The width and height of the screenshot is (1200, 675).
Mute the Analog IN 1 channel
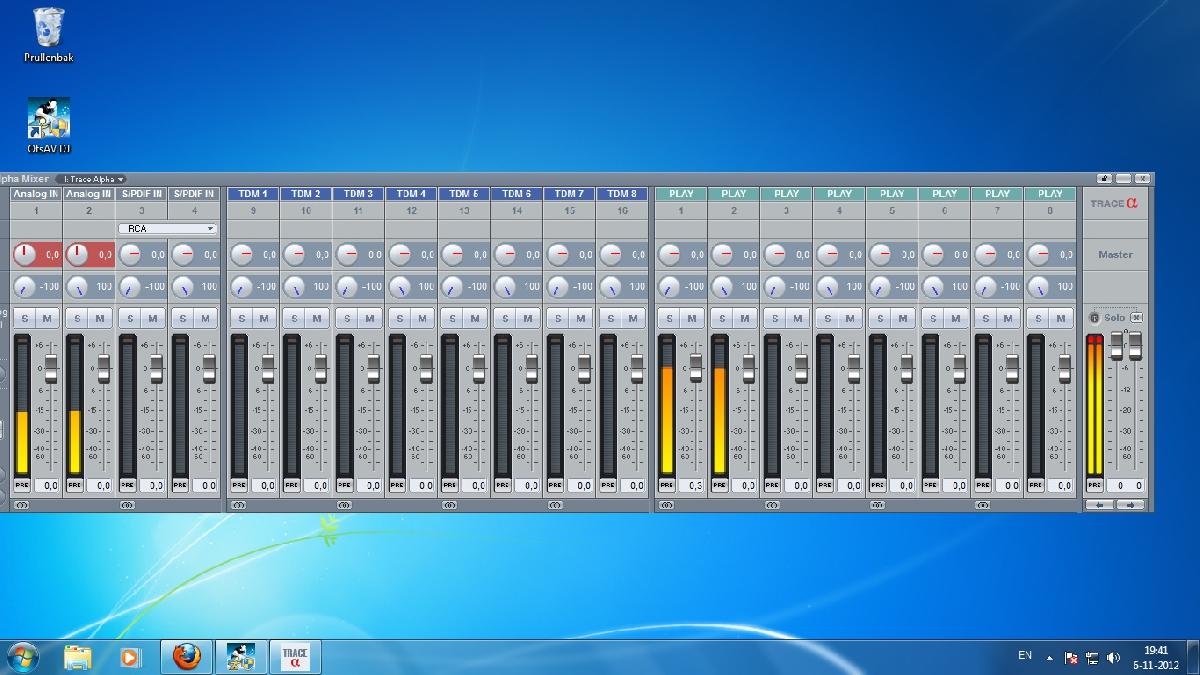pos(47,318)
